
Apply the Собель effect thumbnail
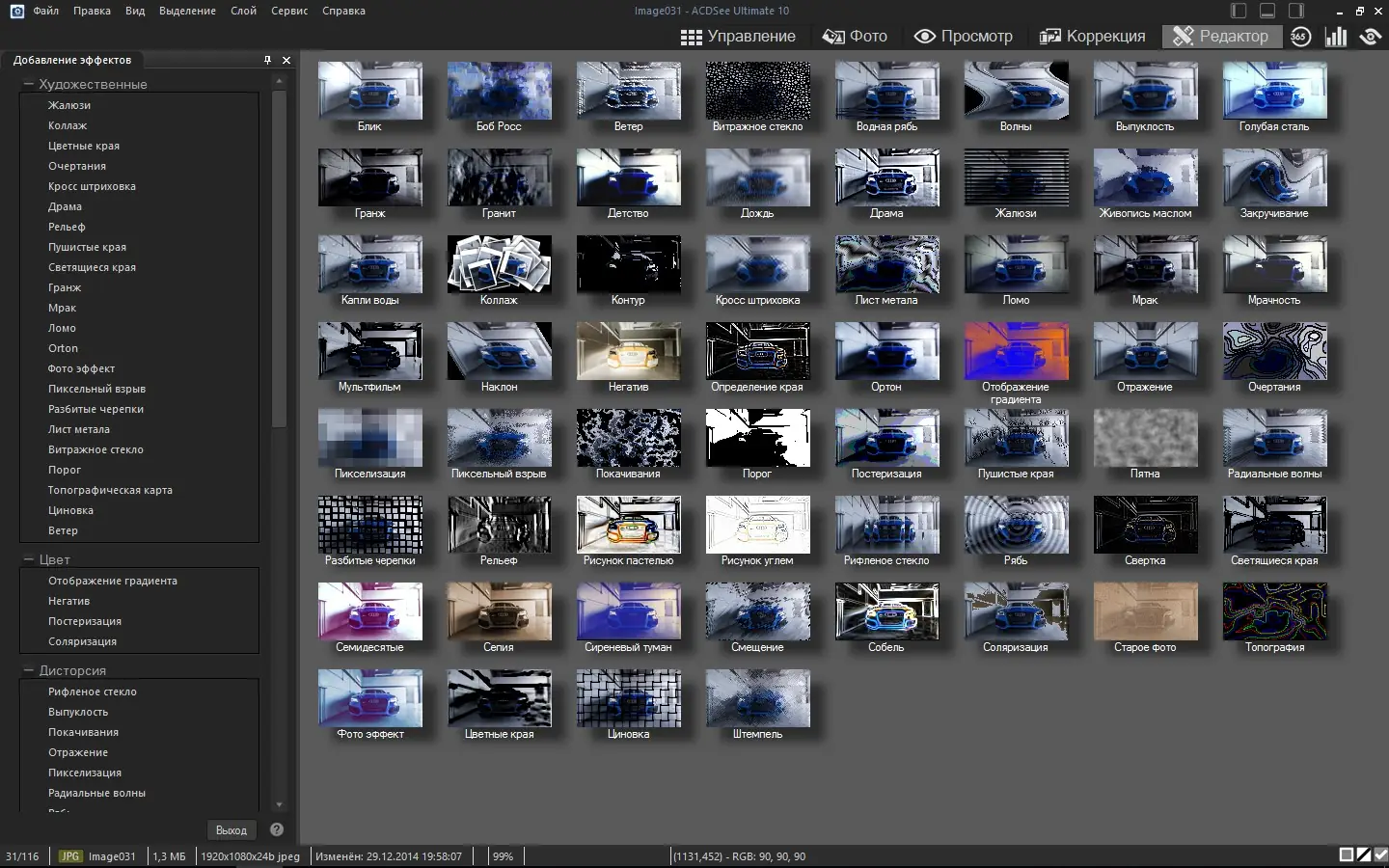click(x=886, y=611)
